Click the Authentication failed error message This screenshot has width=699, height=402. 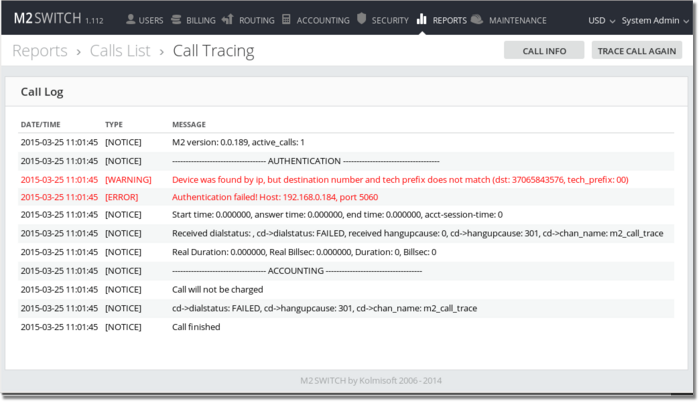[275, 197]
